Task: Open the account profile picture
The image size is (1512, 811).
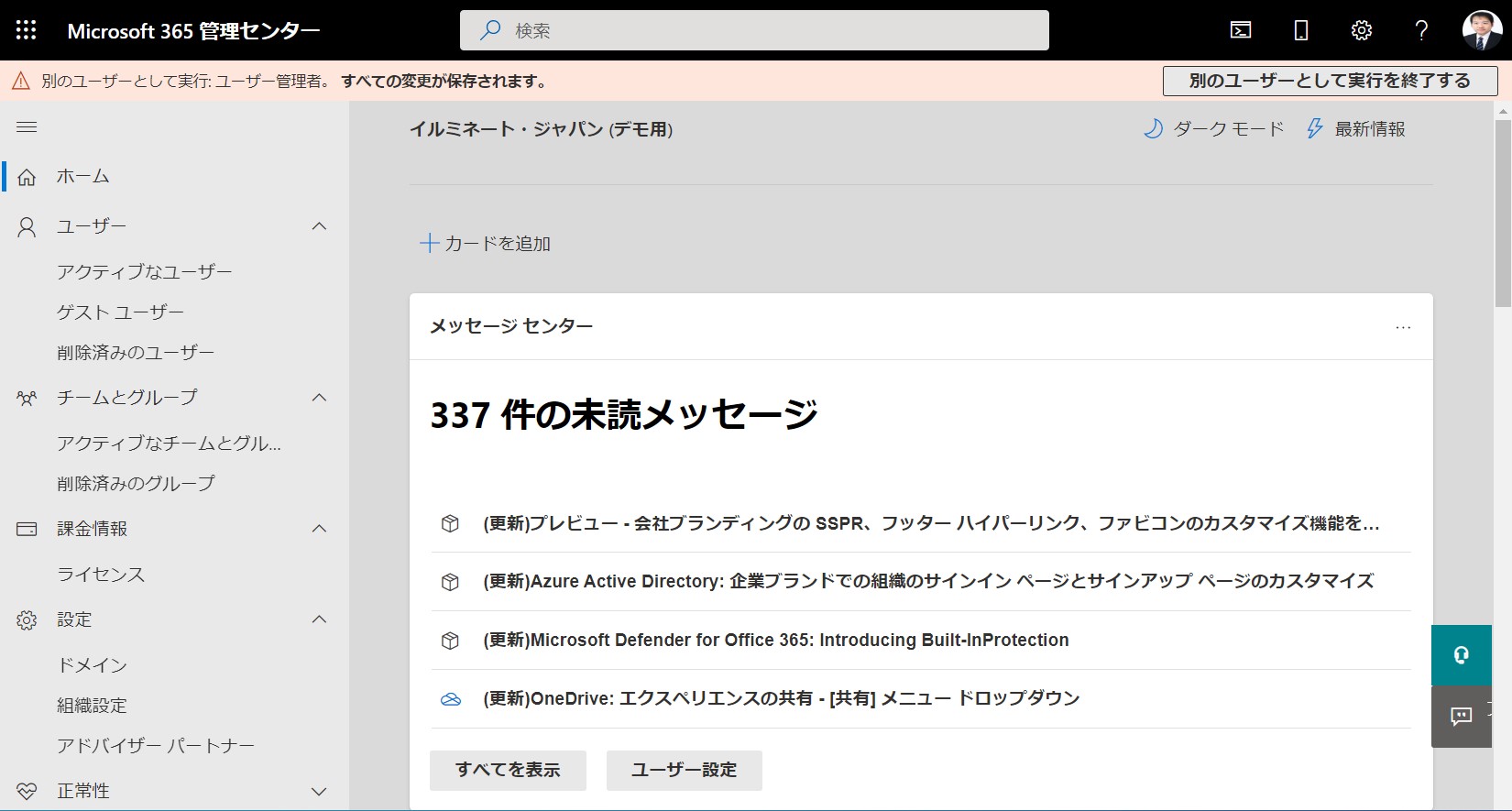Action: click(1482, 30)
